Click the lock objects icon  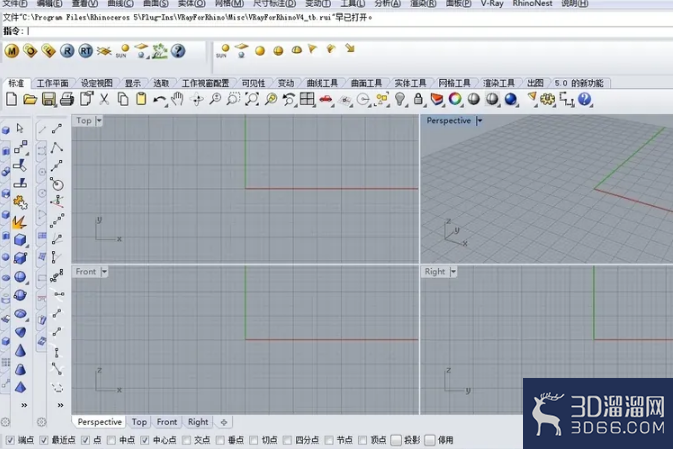coord(418,99)
